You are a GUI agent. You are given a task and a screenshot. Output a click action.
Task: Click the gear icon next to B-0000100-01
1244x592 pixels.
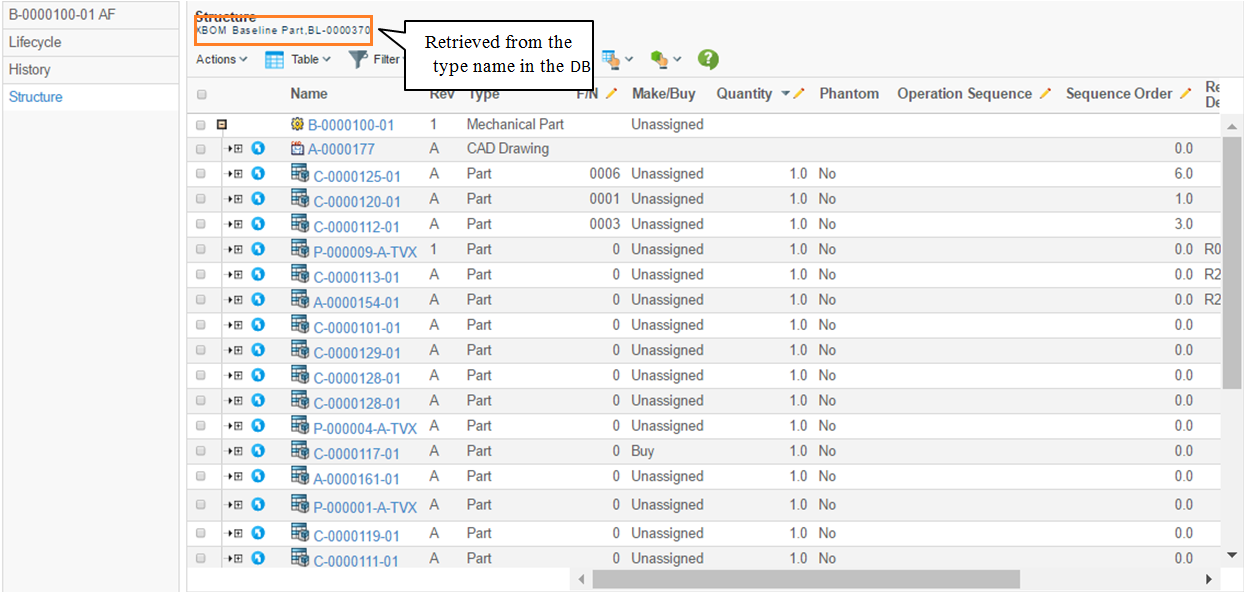point(297,125)
